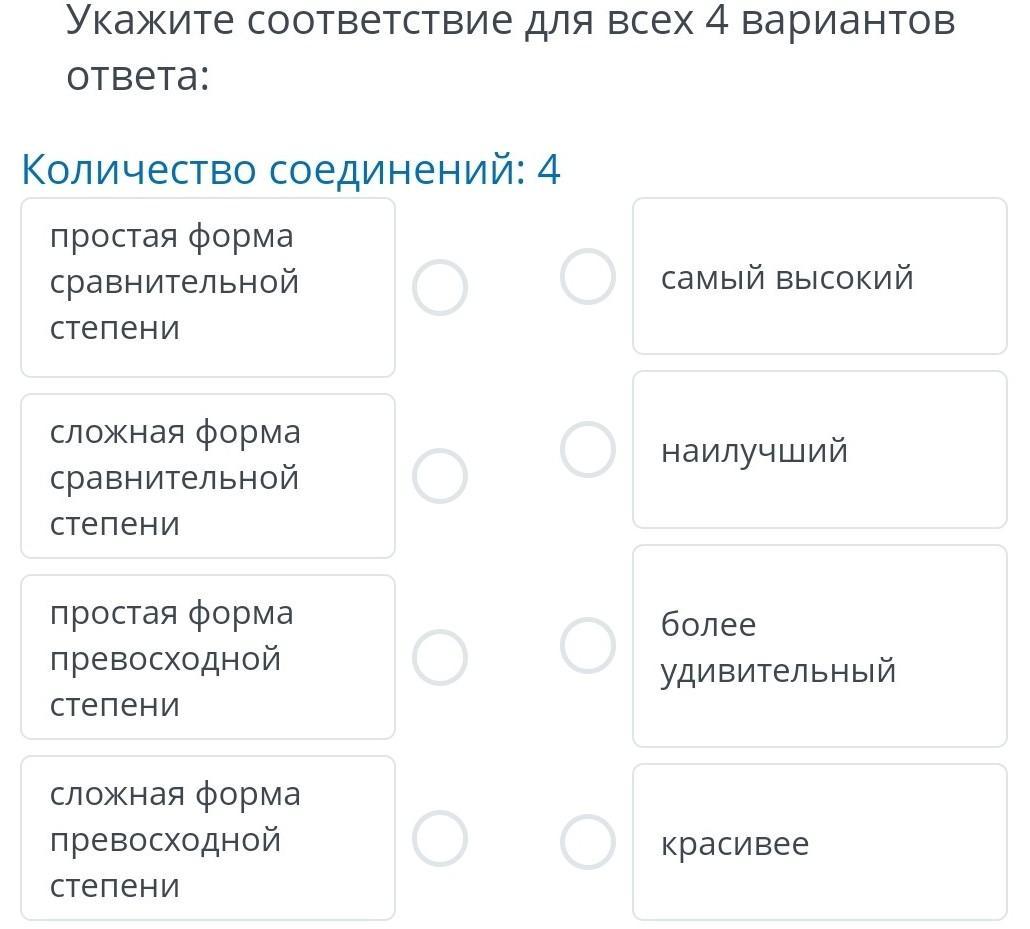
Task: Click the "простая форма сравнительной степени" card
Action: 207,287
